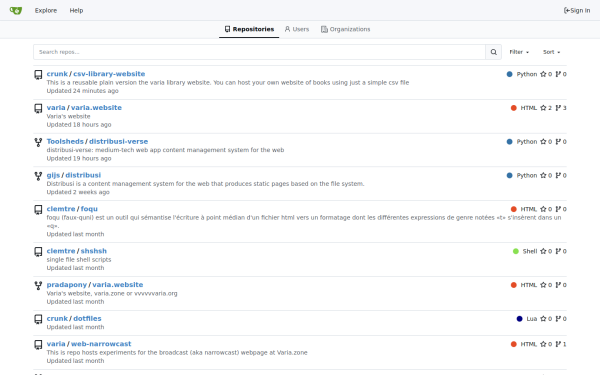The image size is (600, 375).
Task: Click dark blue Lua language dot
Action: (x=519, y=318)
